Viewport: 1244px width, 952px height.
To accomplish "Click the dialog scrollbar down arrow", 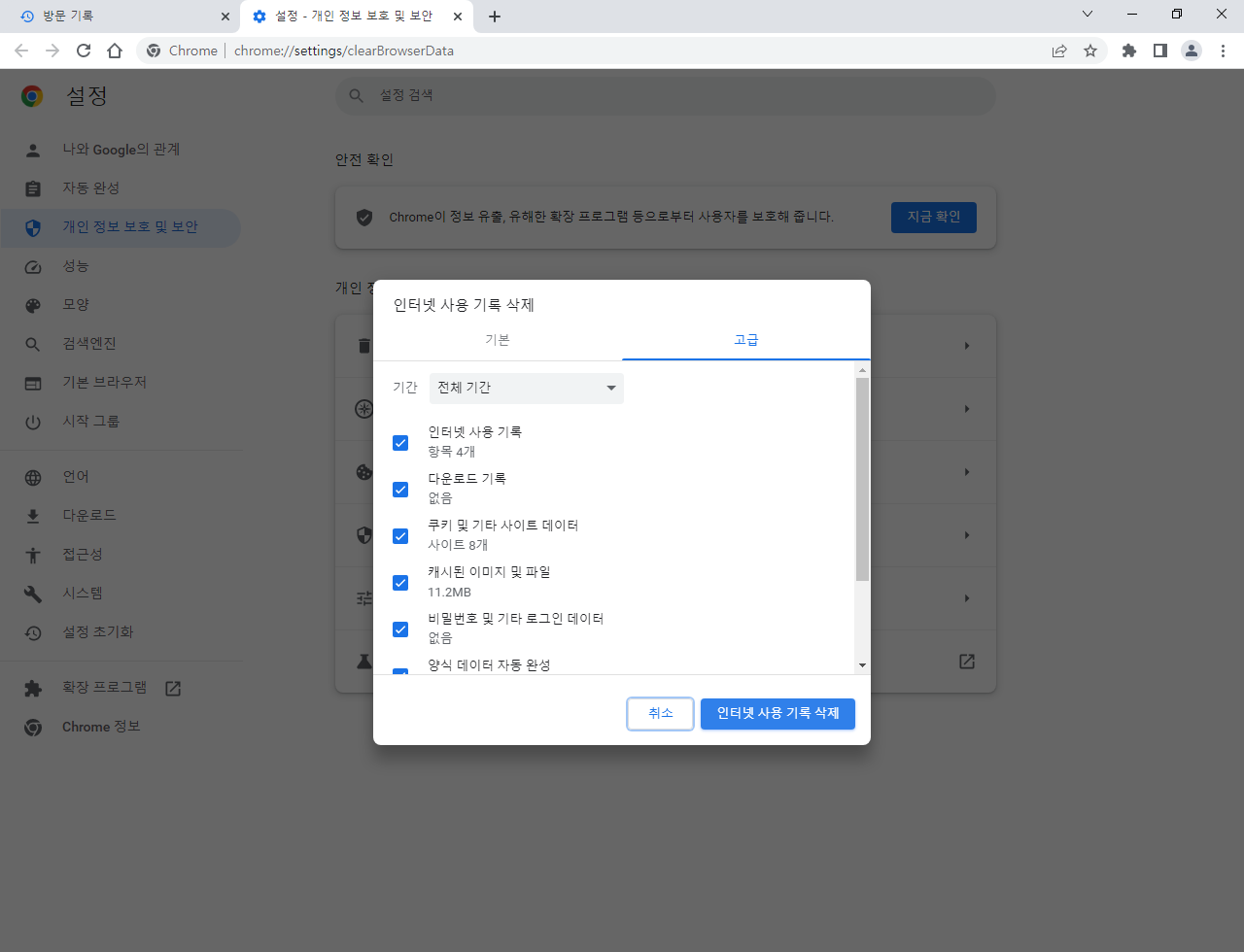I will (862, 665).
